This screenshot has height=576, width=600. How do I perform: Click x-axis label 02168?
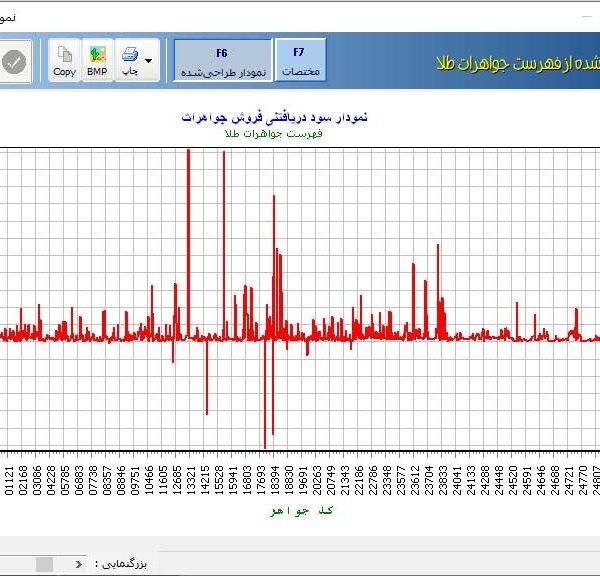(x=23, y=480)
